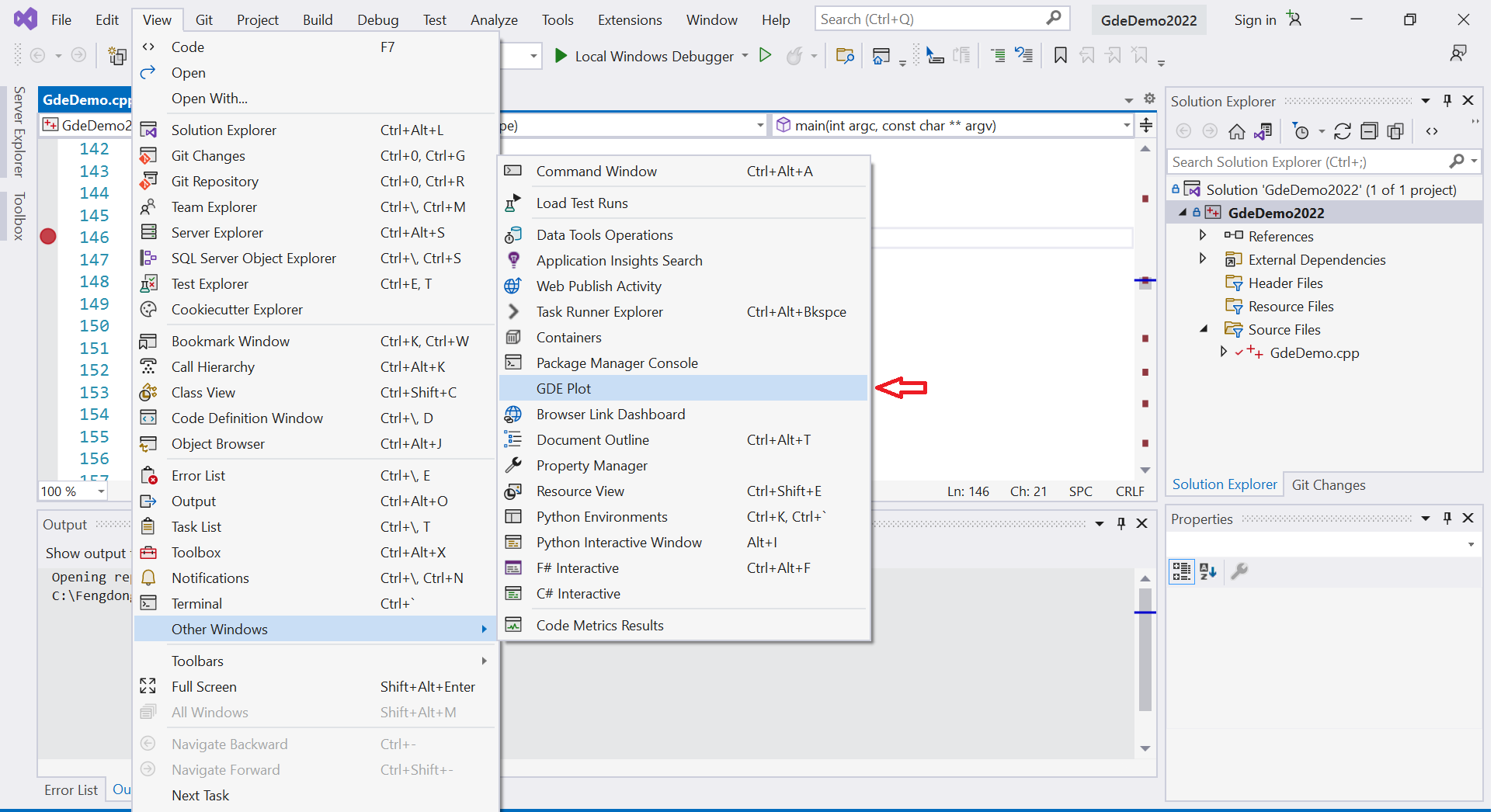Select the Resource Files folder
The height and width of the screenshot is (812, 1494).
(x=1291, y=306)
